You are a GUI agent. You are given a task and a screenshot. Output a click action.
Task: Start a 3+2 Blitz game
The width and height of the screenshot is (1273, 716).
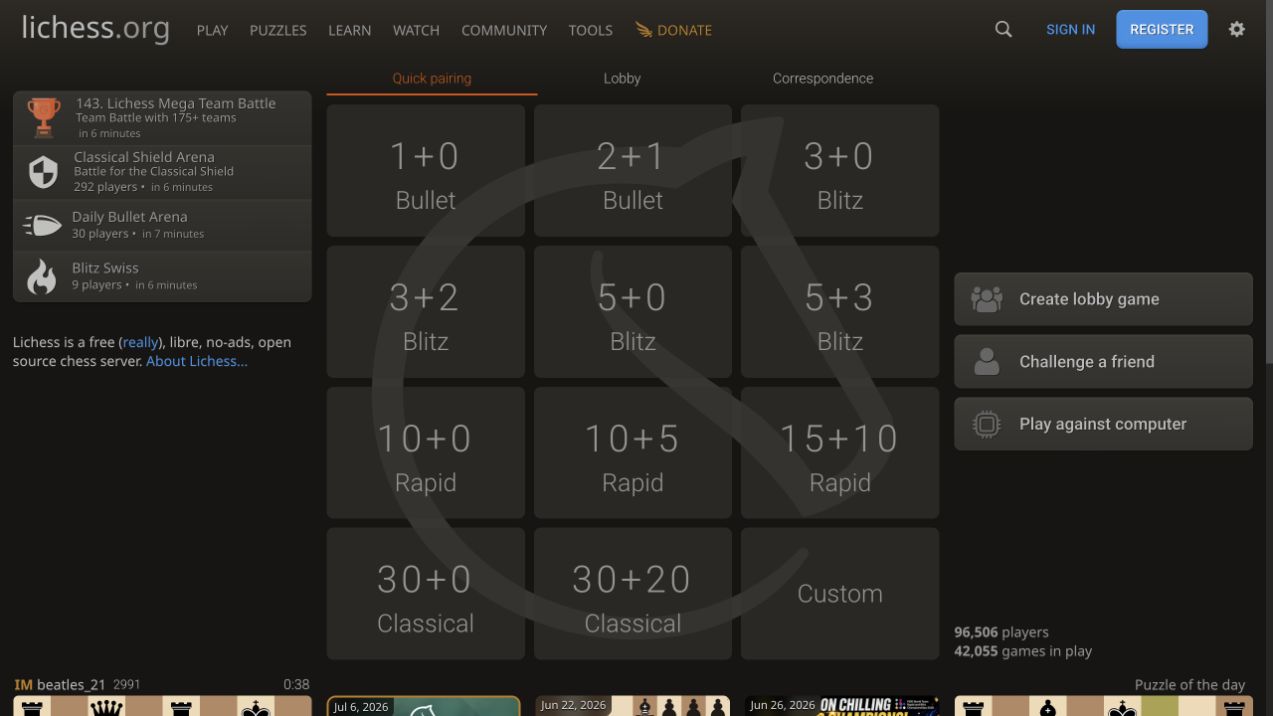pos(425,312)
